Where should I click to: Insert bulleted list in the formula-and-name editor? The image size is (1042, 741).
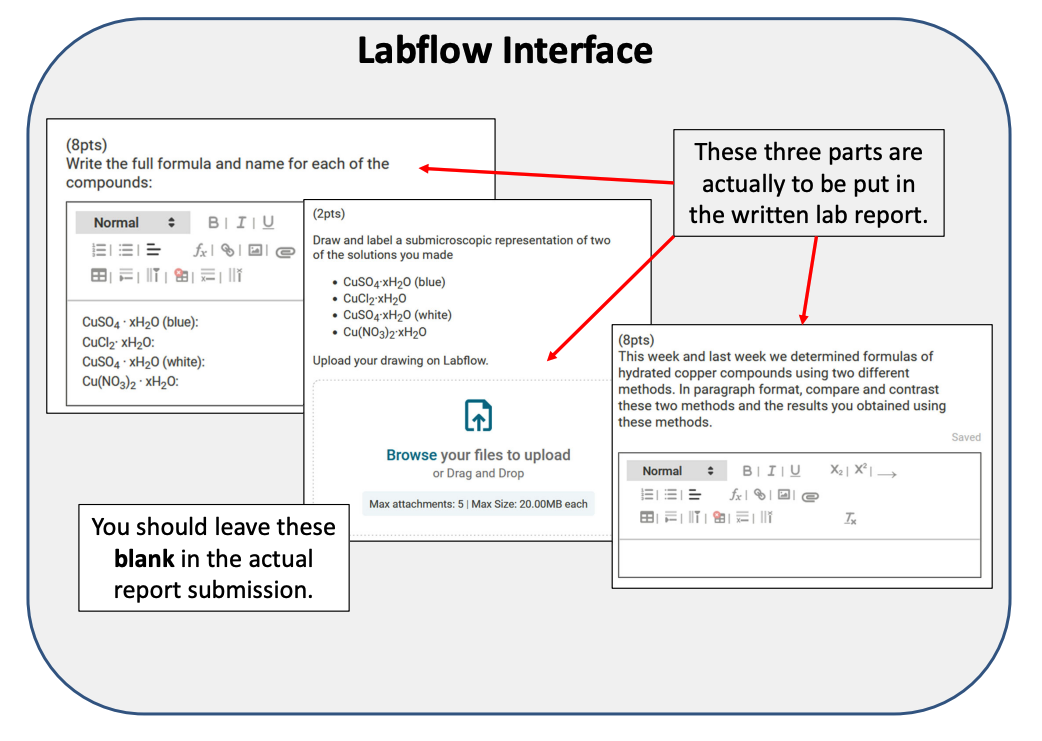point(126,250)
